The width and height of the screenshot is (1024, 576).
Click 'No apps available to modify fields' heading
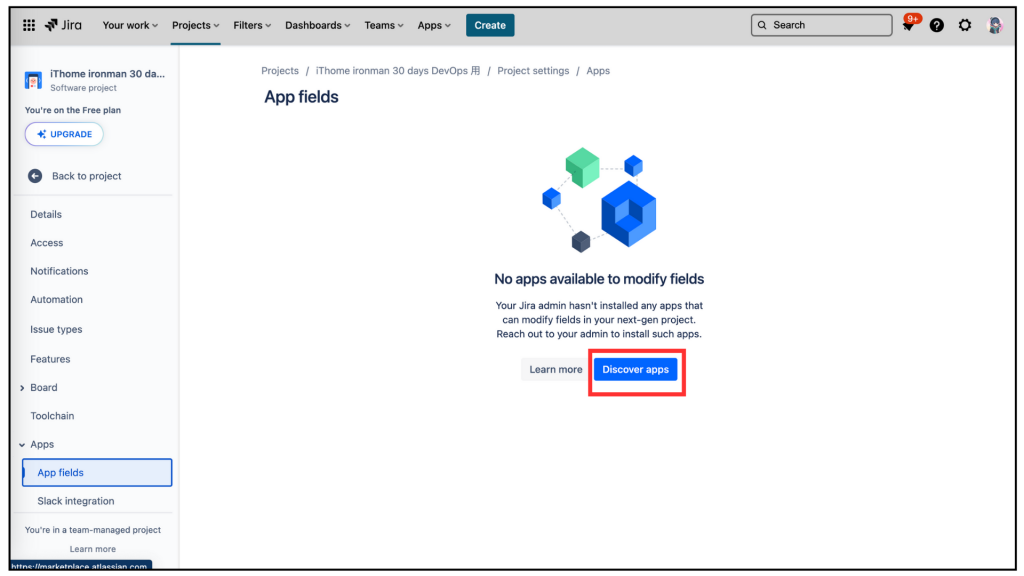(599, 279)
